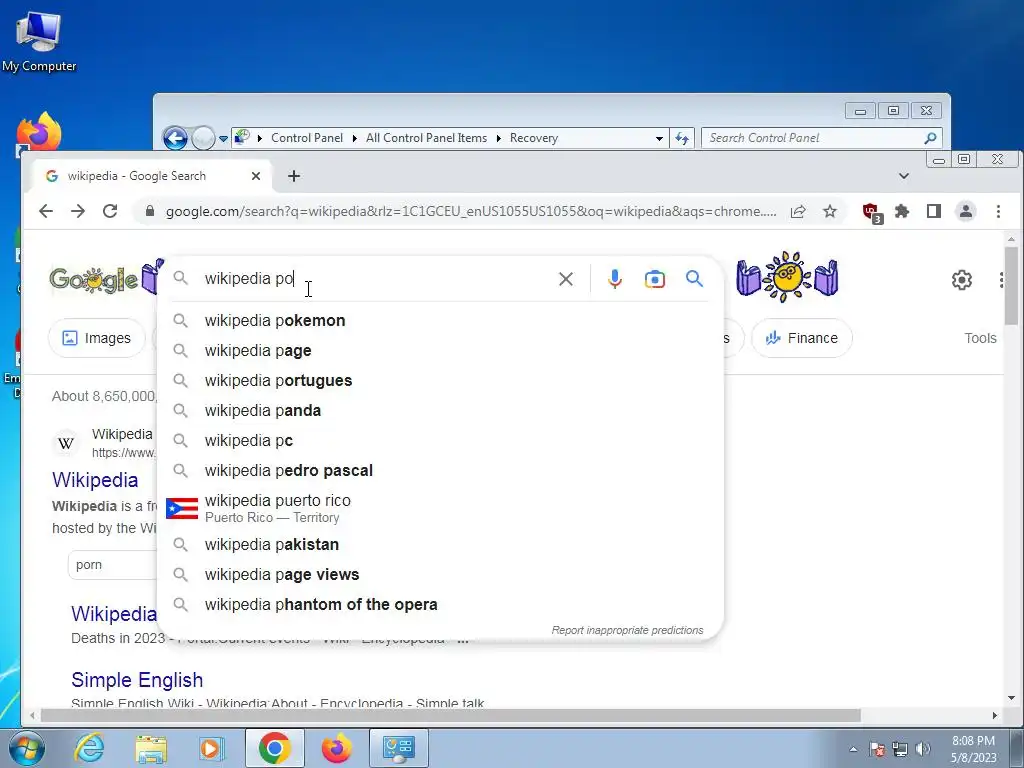Switch to Control Panel taskbar button

pos(398,748)
